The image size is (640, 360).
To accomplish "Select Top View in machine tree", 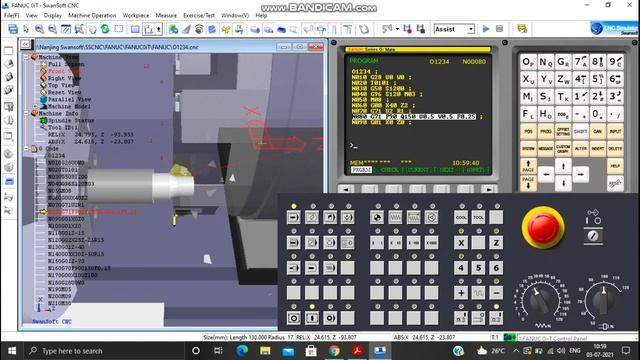I will pyautogui.click(x=61, y=85).
